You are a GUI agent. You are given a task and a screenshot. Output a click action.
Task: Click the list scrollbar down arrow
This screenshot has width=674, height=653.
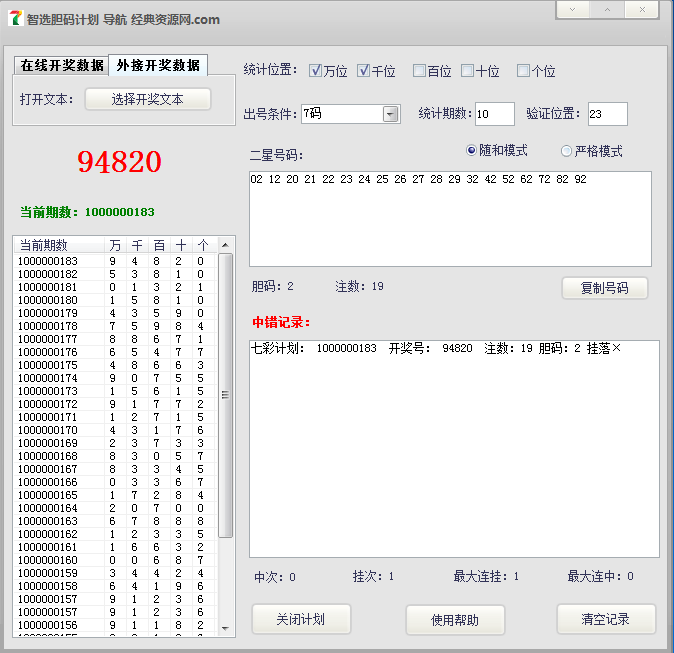225,628
